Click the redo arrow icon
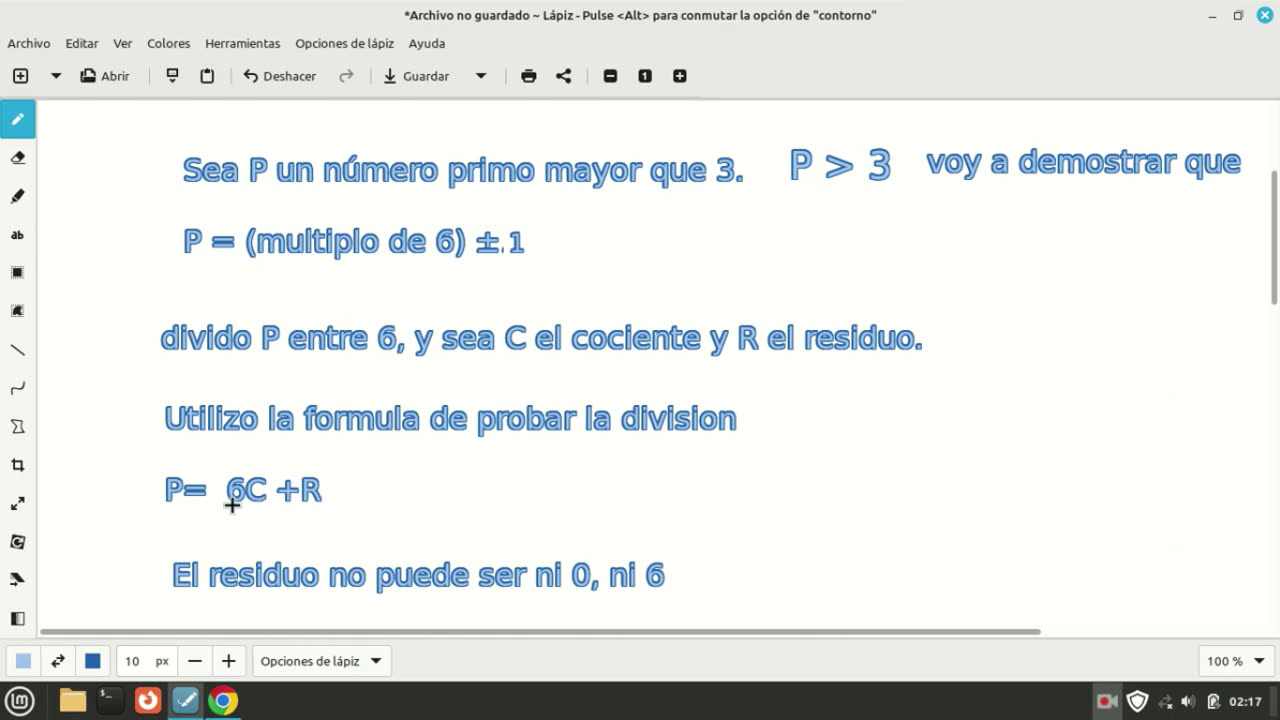1280x720 pixels. pyautogui.click(x=346, y=76)
